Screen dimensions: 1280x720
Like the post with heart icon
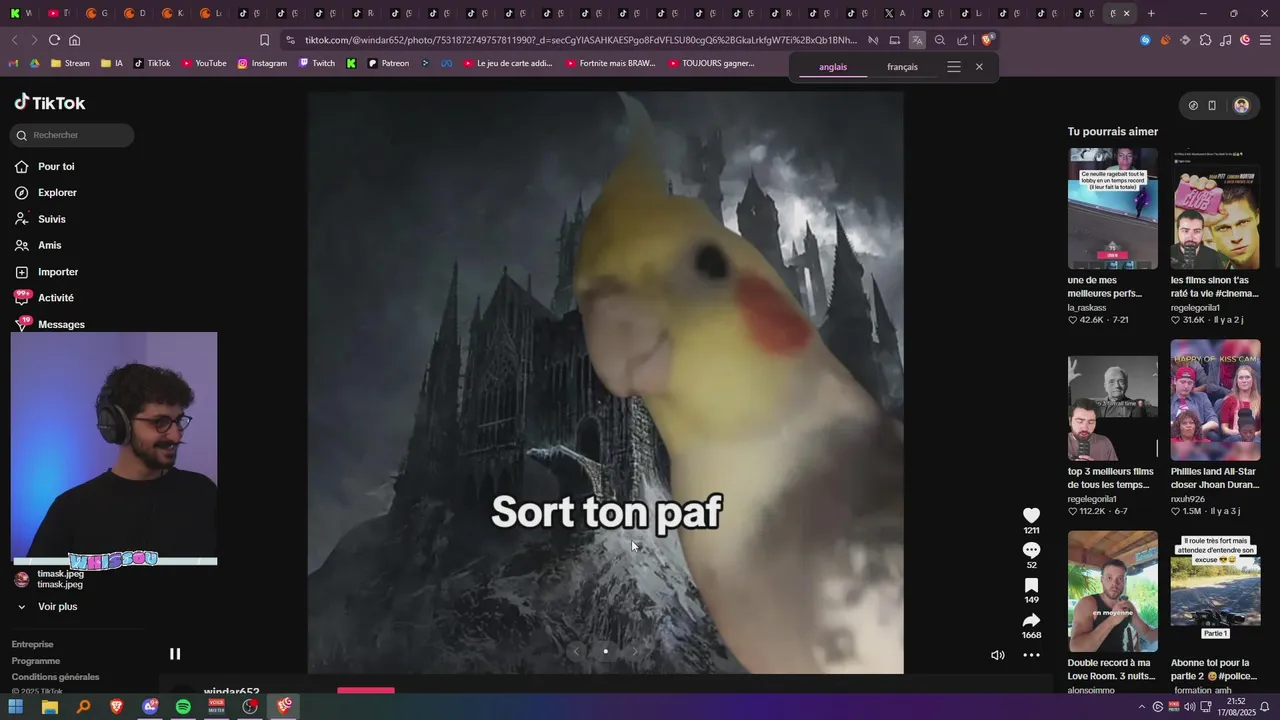tap(1031, 516)
